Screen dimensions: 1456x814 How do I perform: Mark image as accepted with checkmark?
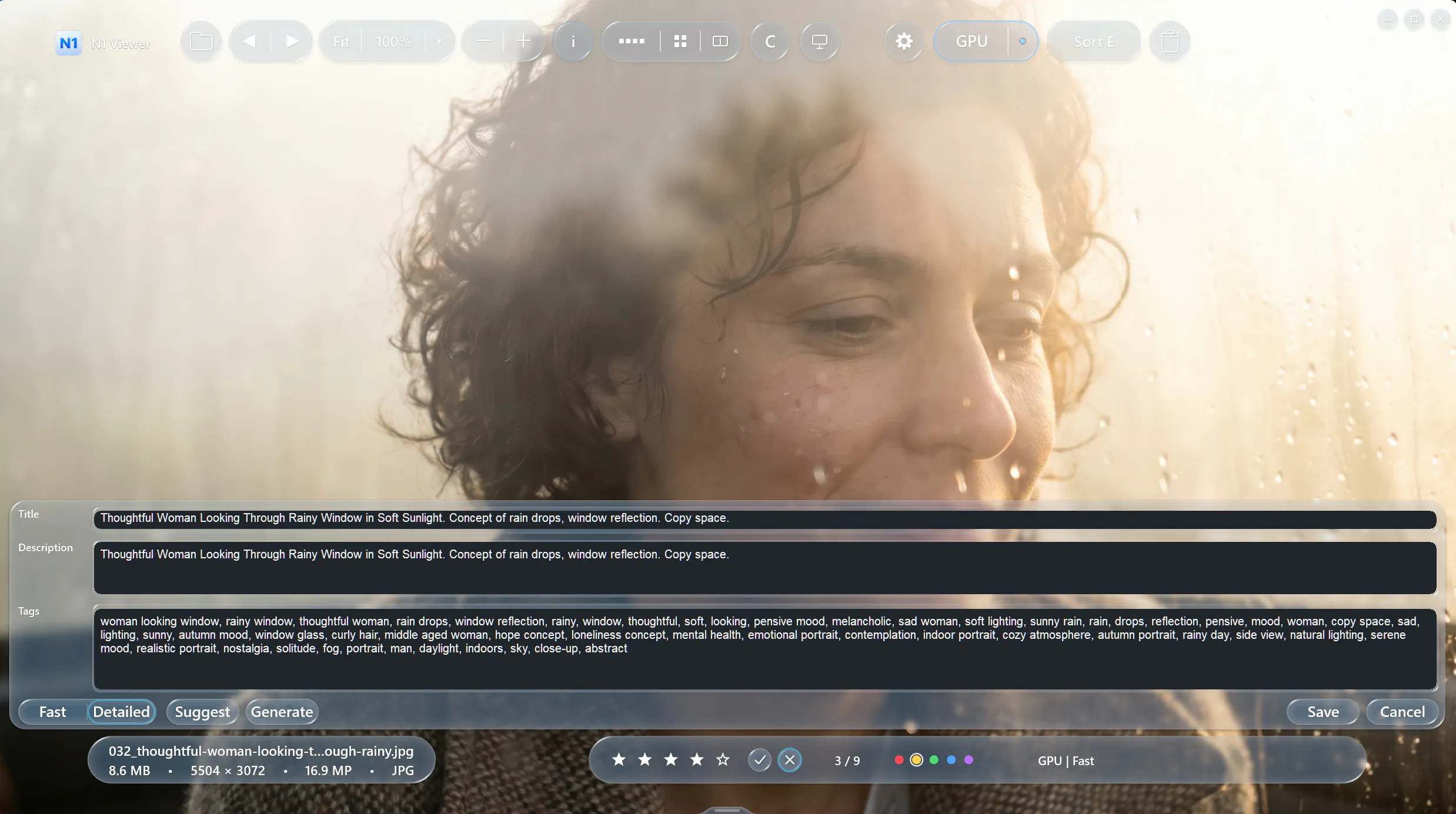pos(760,760)
